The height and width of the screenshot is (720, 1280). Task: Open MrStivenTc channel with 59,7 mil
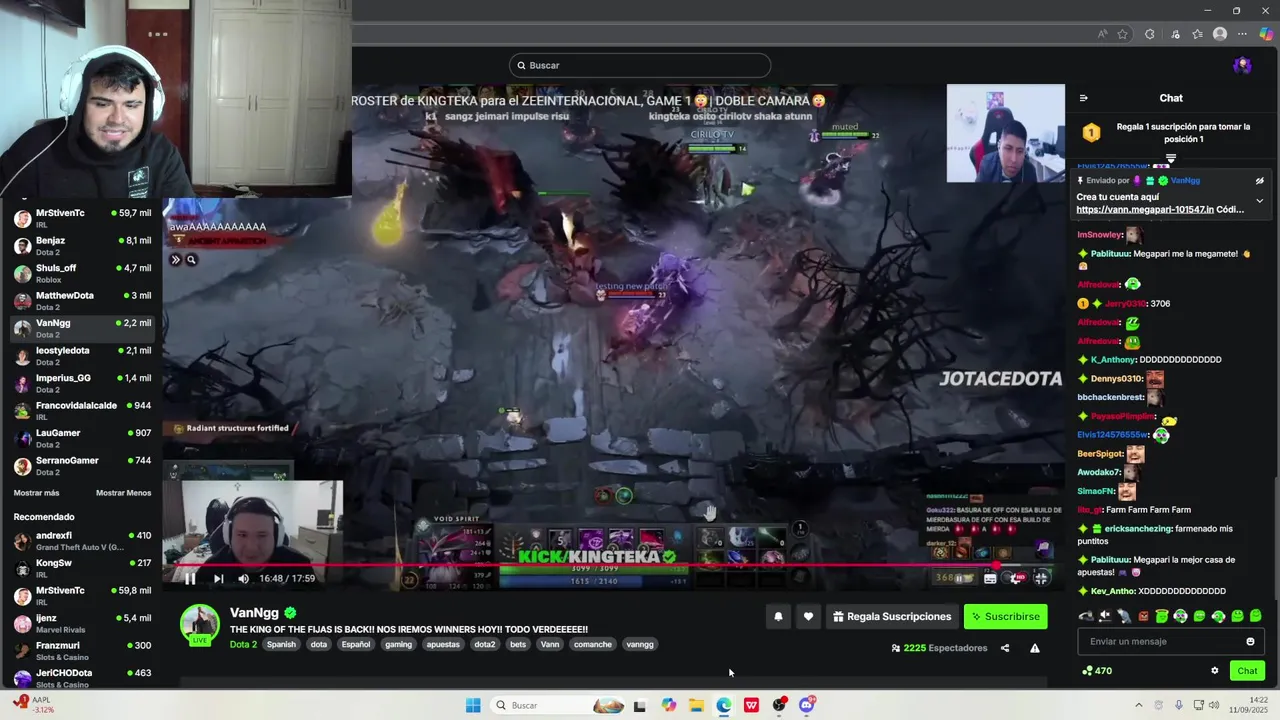(x=82, y=218)
